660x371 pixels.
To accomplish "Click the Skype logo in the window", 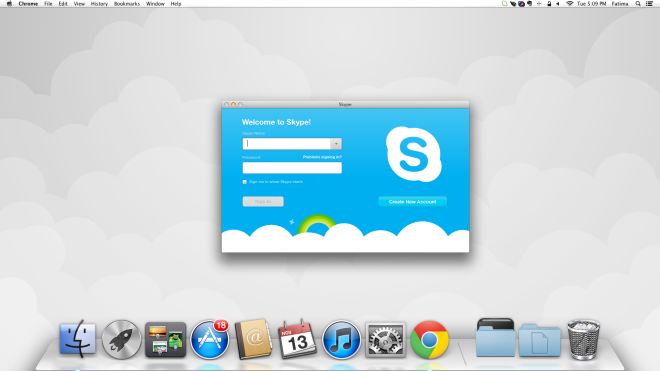I will tap(413, 154).
